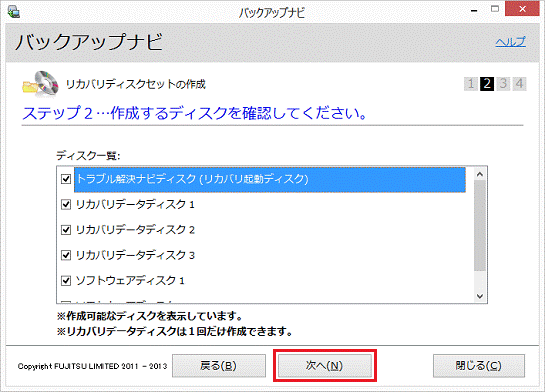Click the recovery disc set icon
545x392 pixels.
[41, 83]
